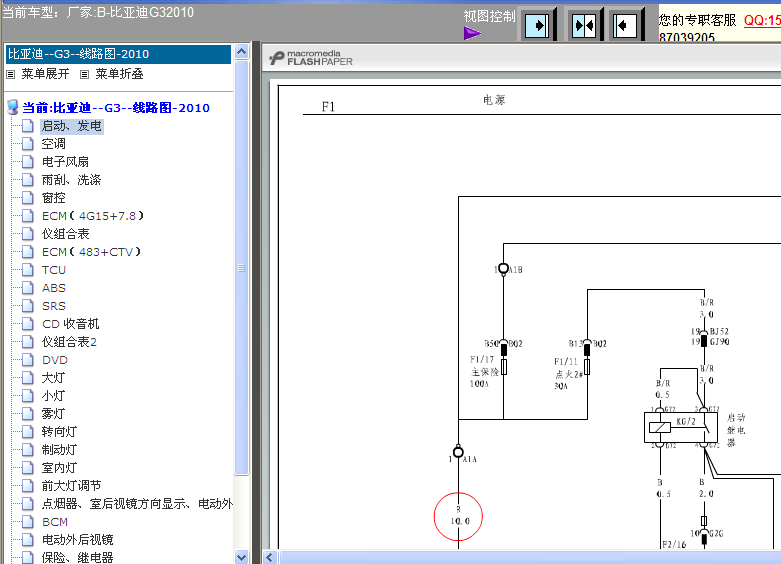Click the sidebar scroll-up arrow

point(242,52)
